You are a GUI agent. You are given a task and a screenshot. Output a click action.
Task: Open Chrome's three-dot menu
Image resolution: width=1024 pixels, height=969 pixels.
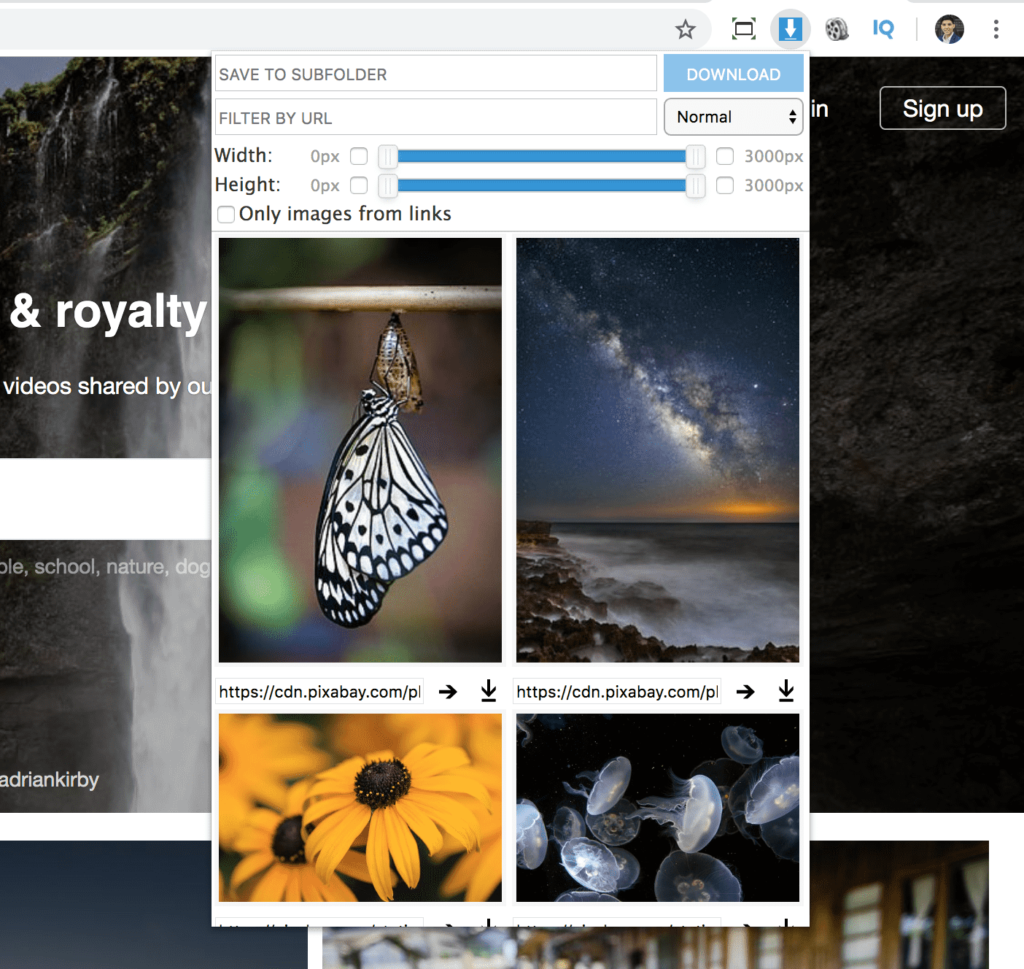click(996, 29)
